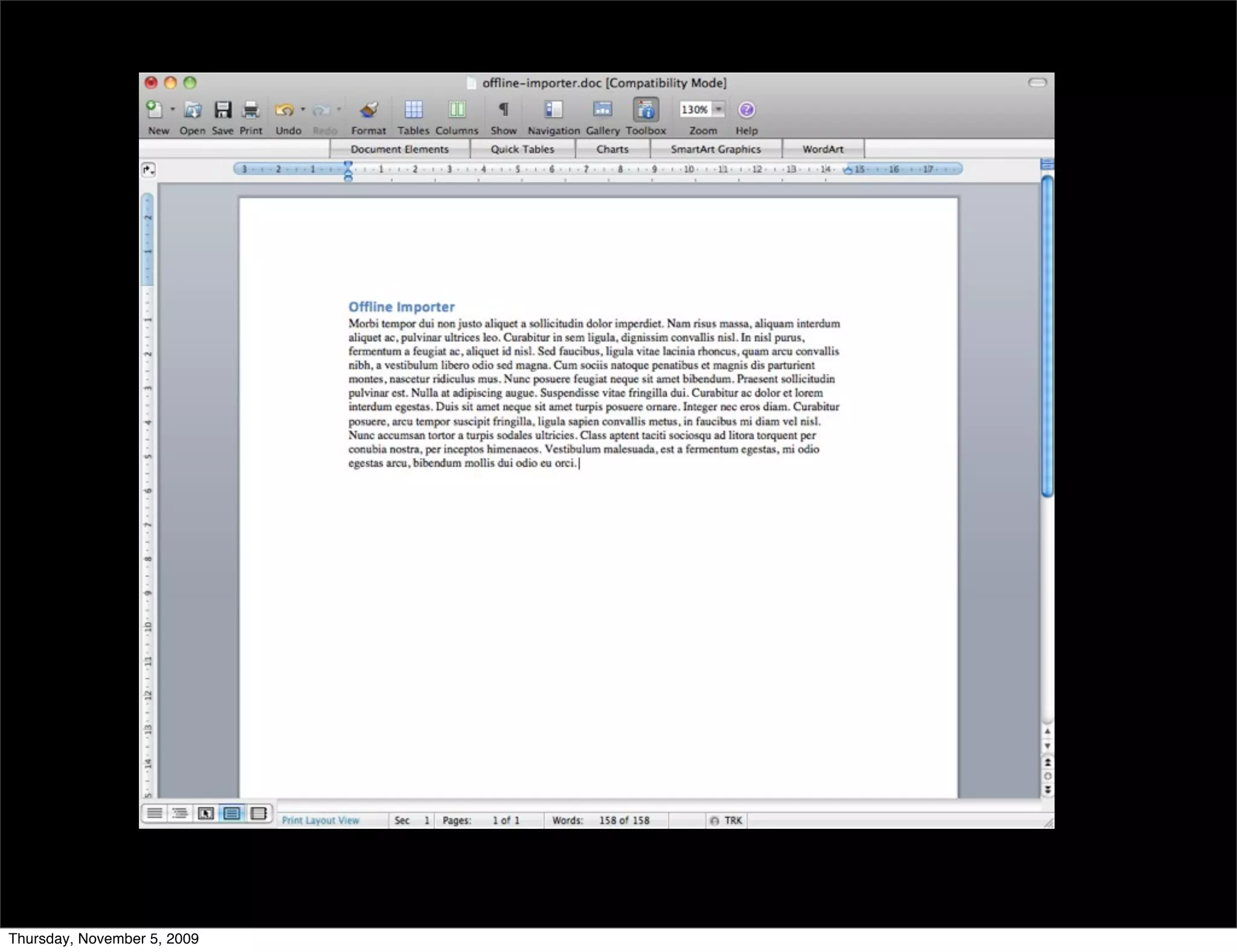Open the Undo history dropdown arrow
The height and width of the screenshot is (952, 1237).
click(303, 109)
